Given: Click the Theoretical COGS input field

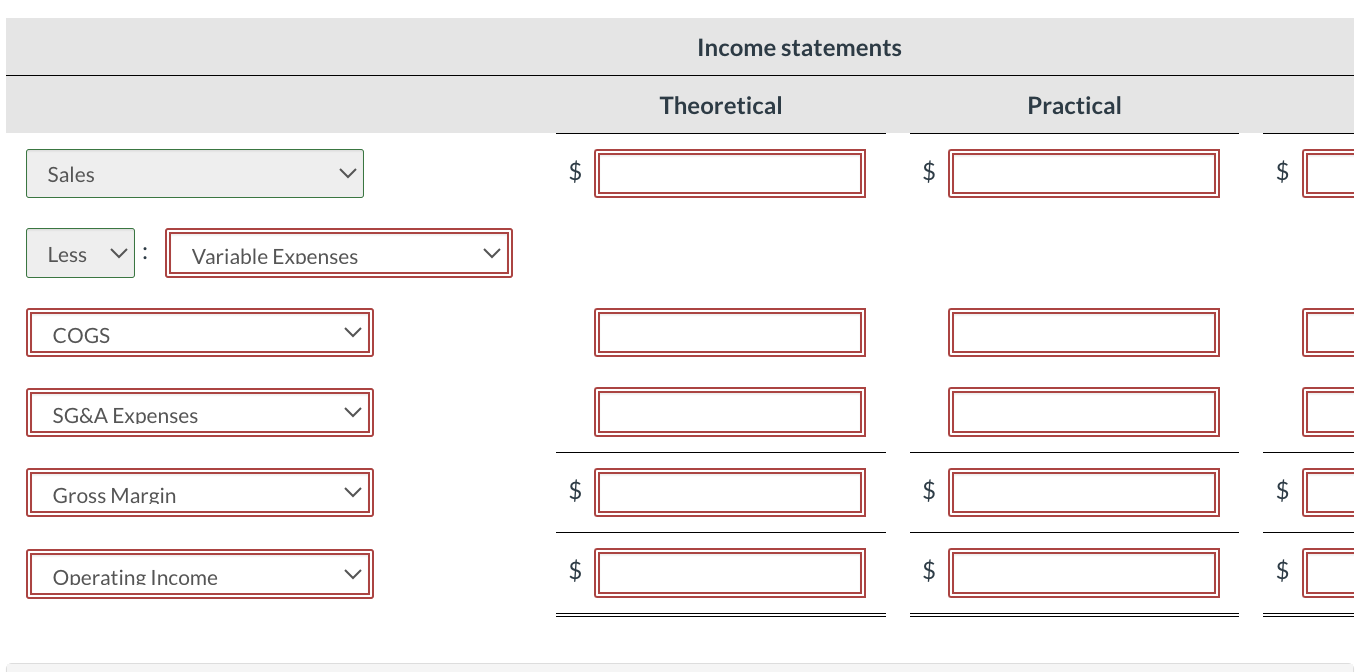Looking at the screenshot, I should (x=730, y=333).
